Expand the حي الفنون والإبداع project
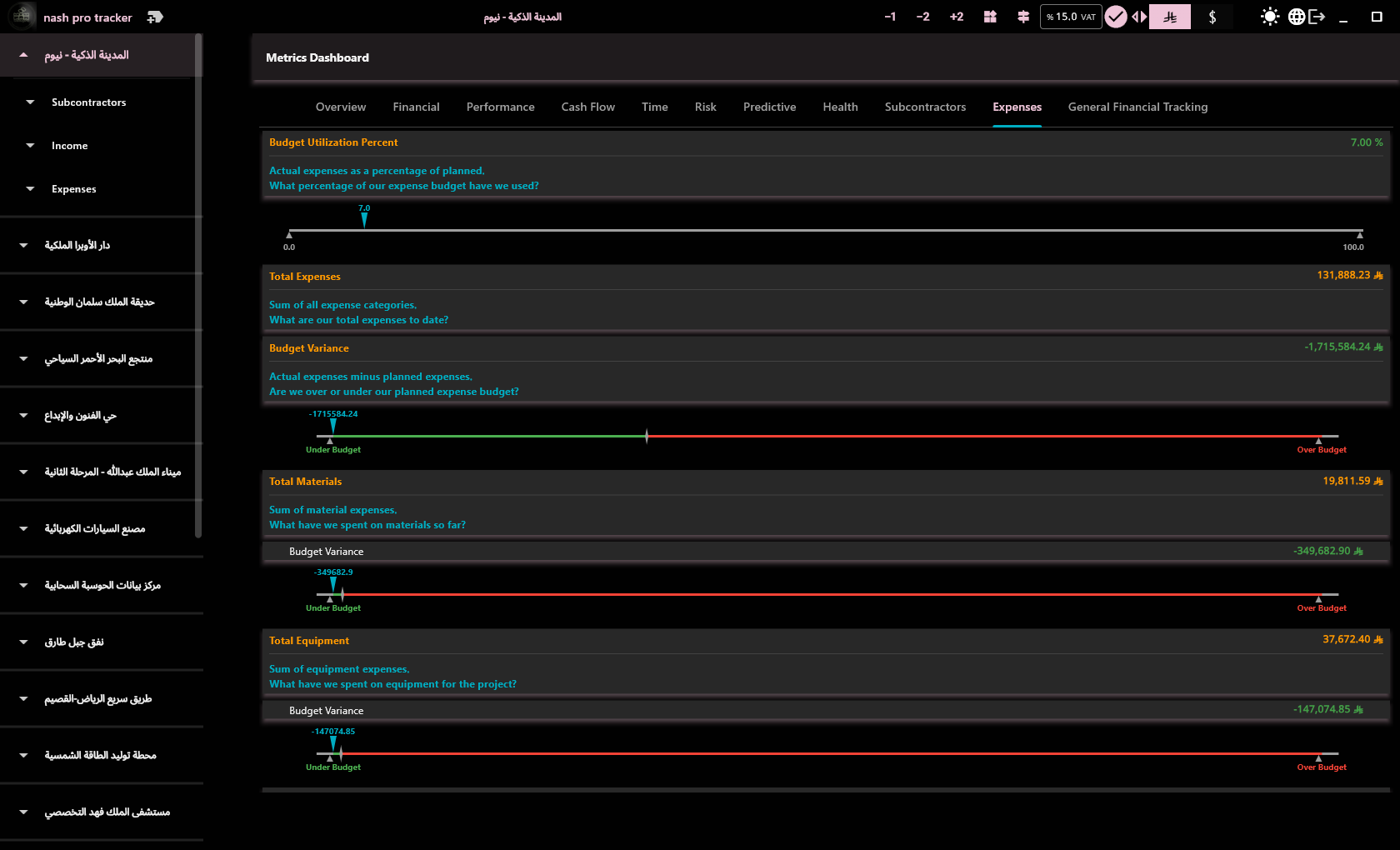The width and height of the screenshot is (1400, 850). (23, 416)
